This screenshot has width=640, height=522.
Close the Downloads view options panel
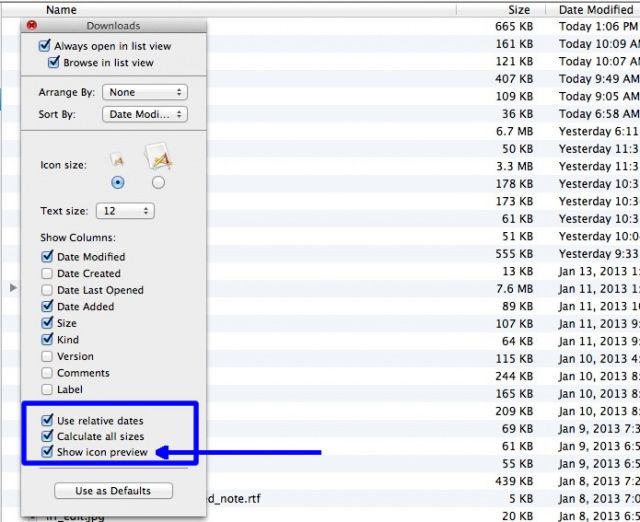pyautogui.click(x=32, y=26)
